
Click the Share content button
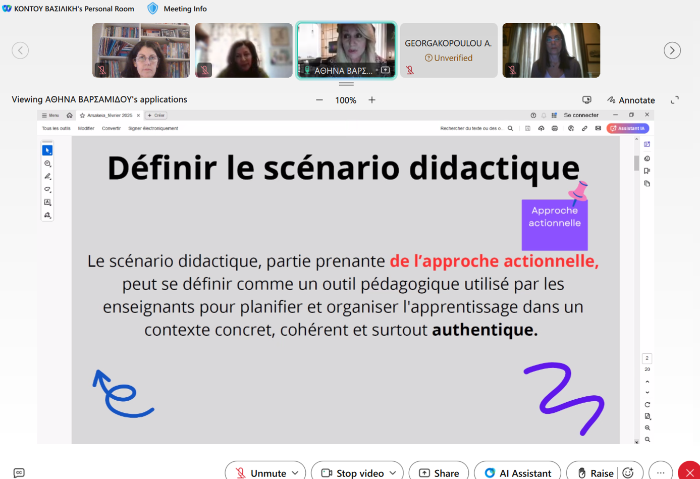coord(437,473)
